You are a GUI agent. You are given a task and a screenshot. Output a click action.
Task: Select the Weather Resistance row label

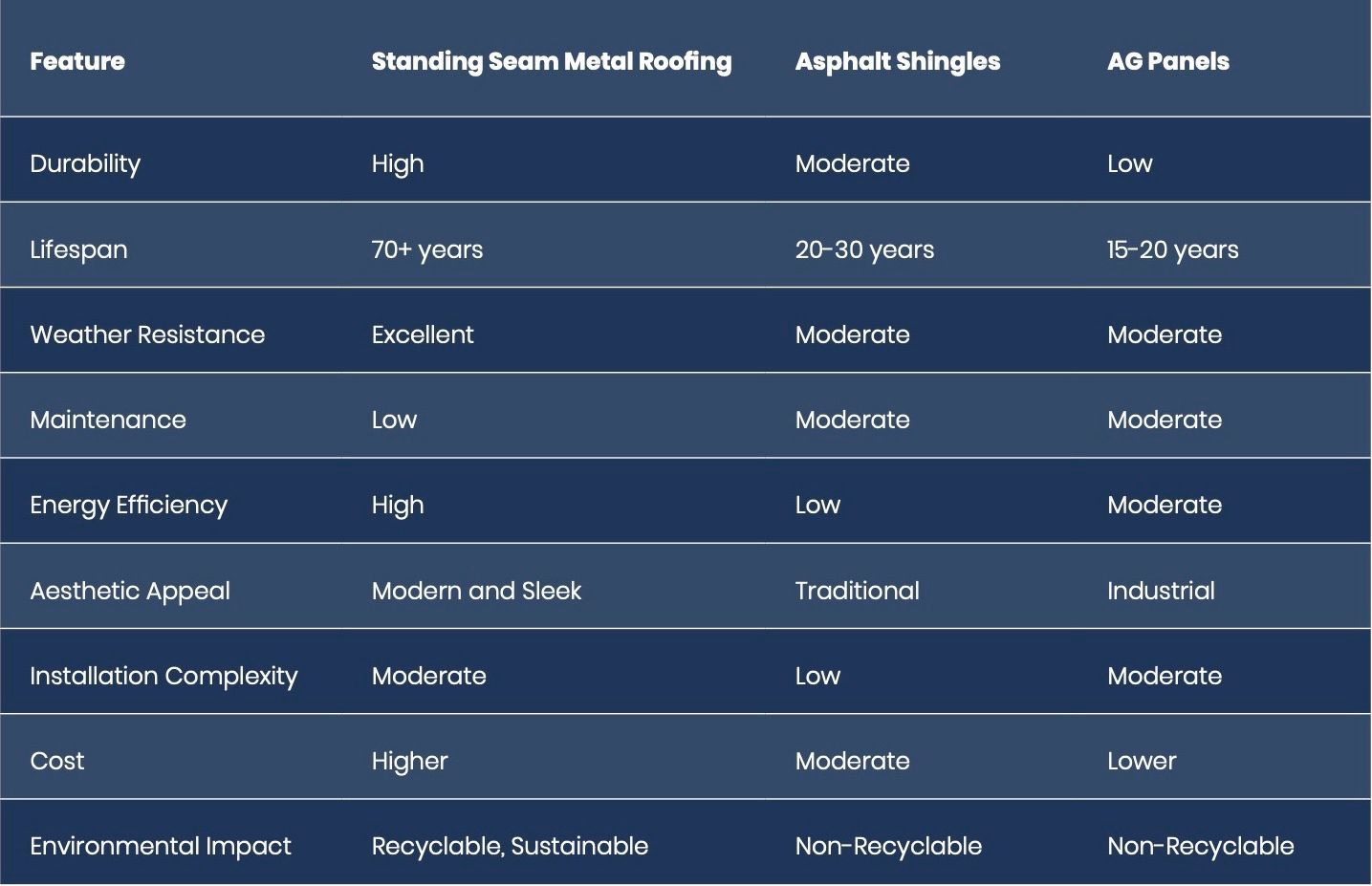coord(147,335)
